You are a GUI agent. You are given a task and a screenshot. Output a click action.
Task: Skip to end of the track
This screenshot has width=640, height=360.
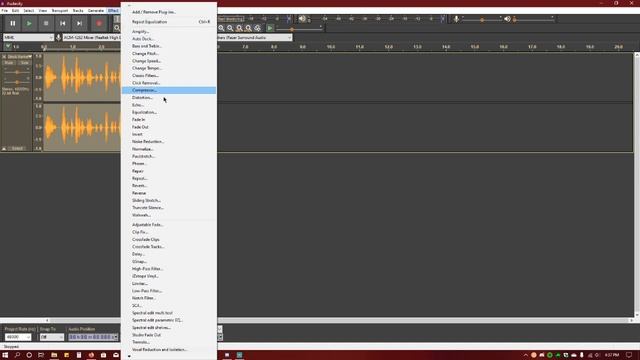click(79, 23)
